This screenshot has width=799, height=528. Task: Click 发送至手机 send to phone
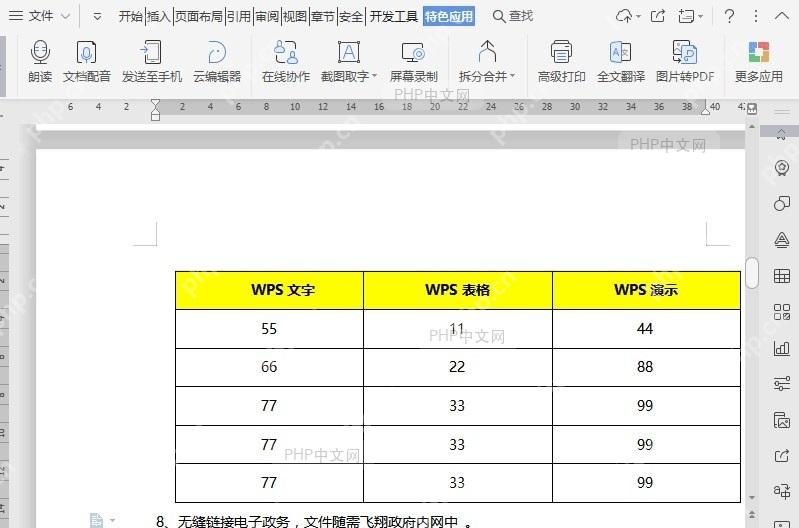(151, 62)
